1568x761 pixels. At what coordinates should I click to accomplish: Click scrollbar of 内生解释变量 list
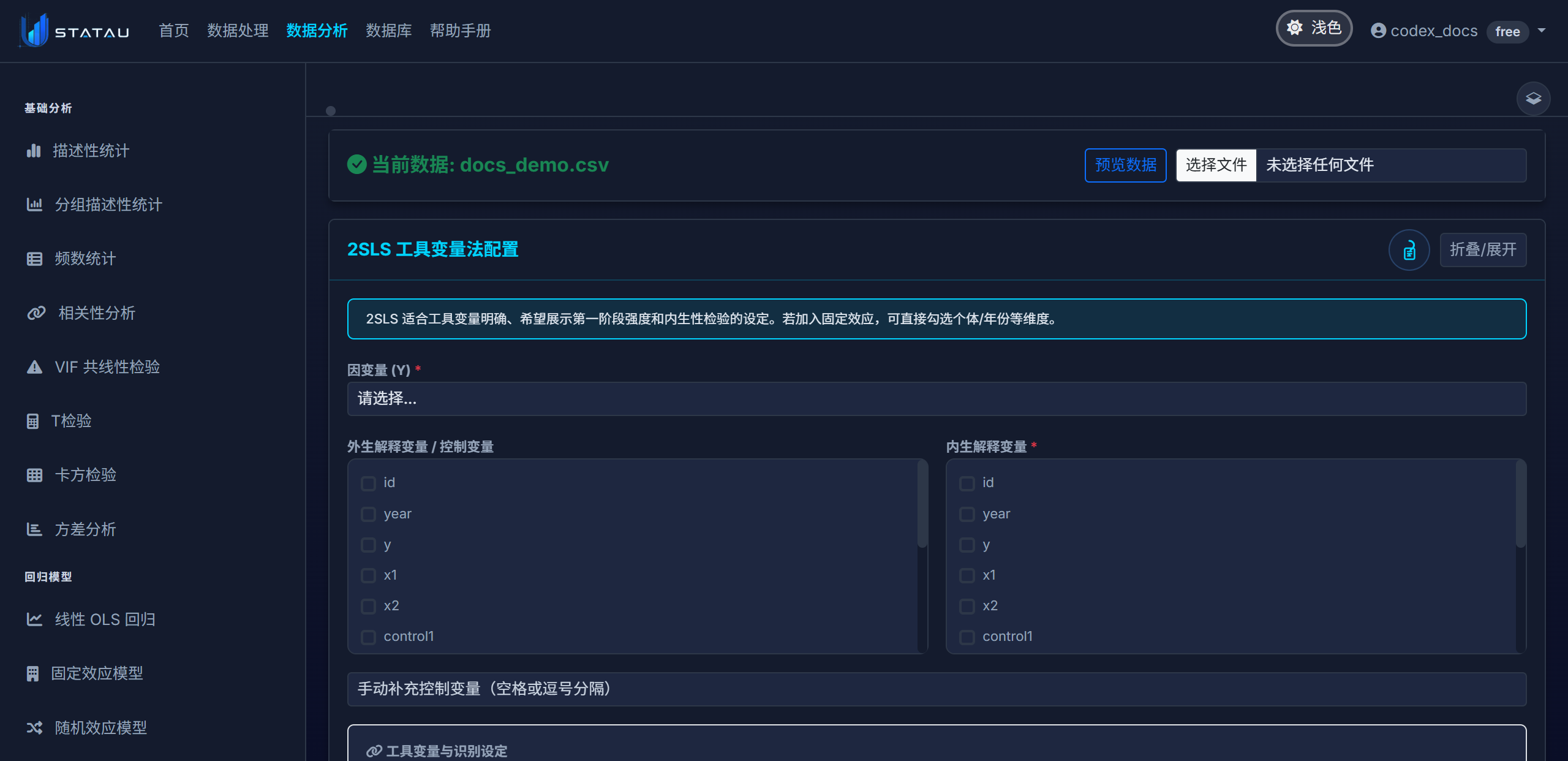[x=1520, y=505]
